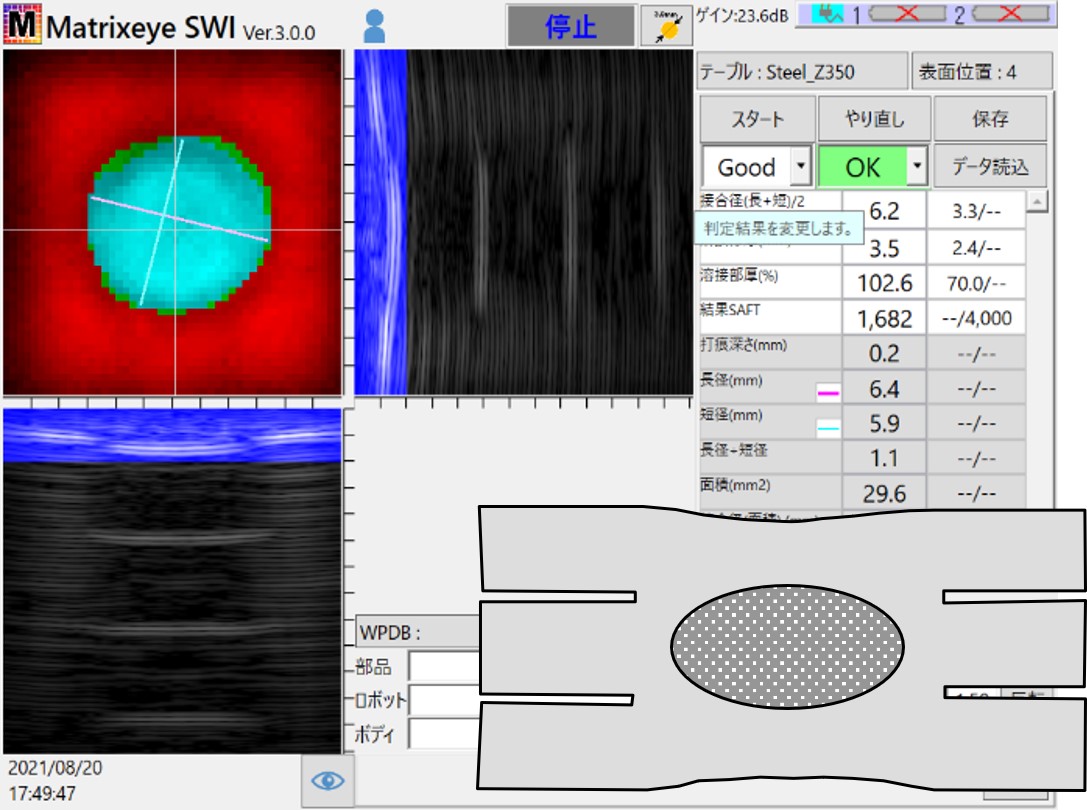The image size is (1087, 810).
Task: Click the yellow probe alignment icon
Action: 665,27
